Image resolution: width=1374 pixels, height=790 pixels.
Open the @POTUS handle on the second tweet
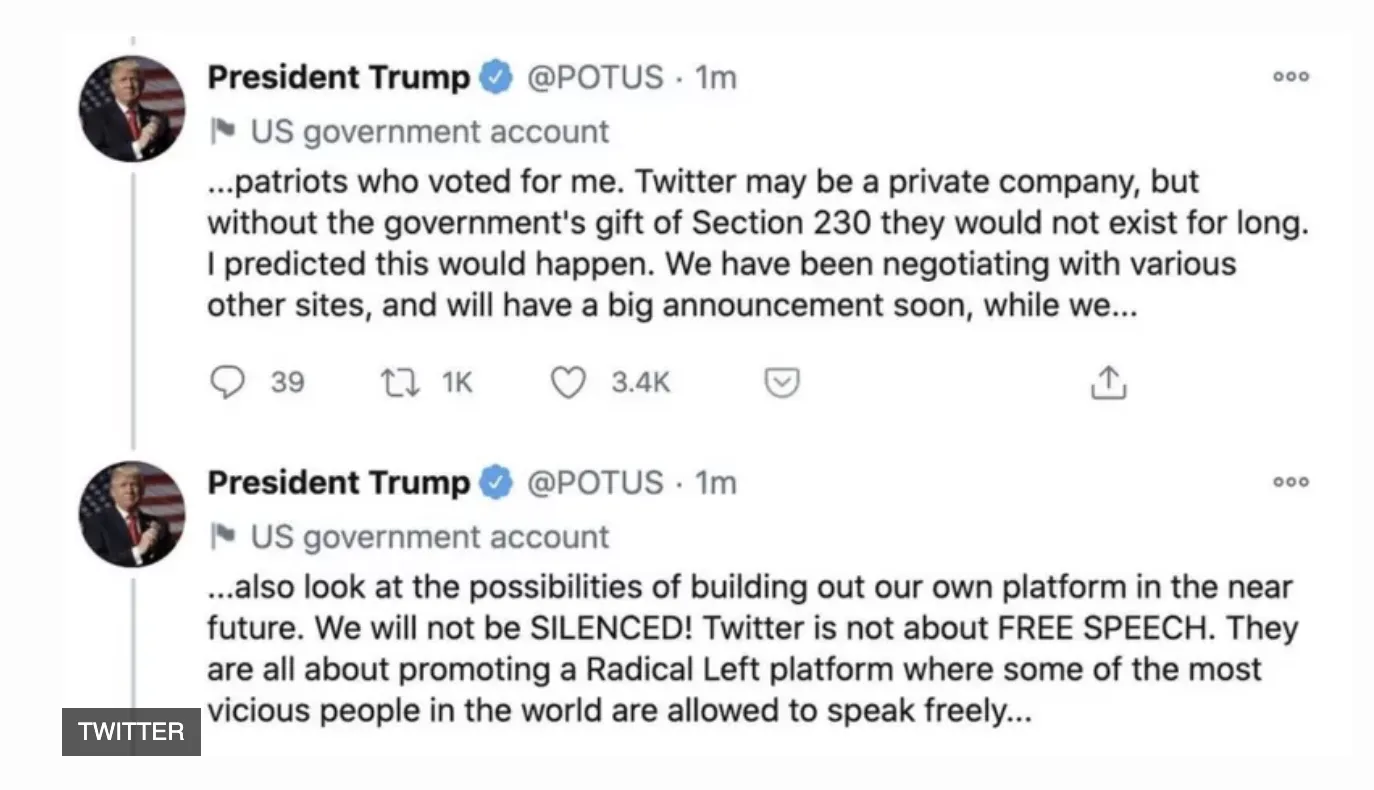coord(594,483)
